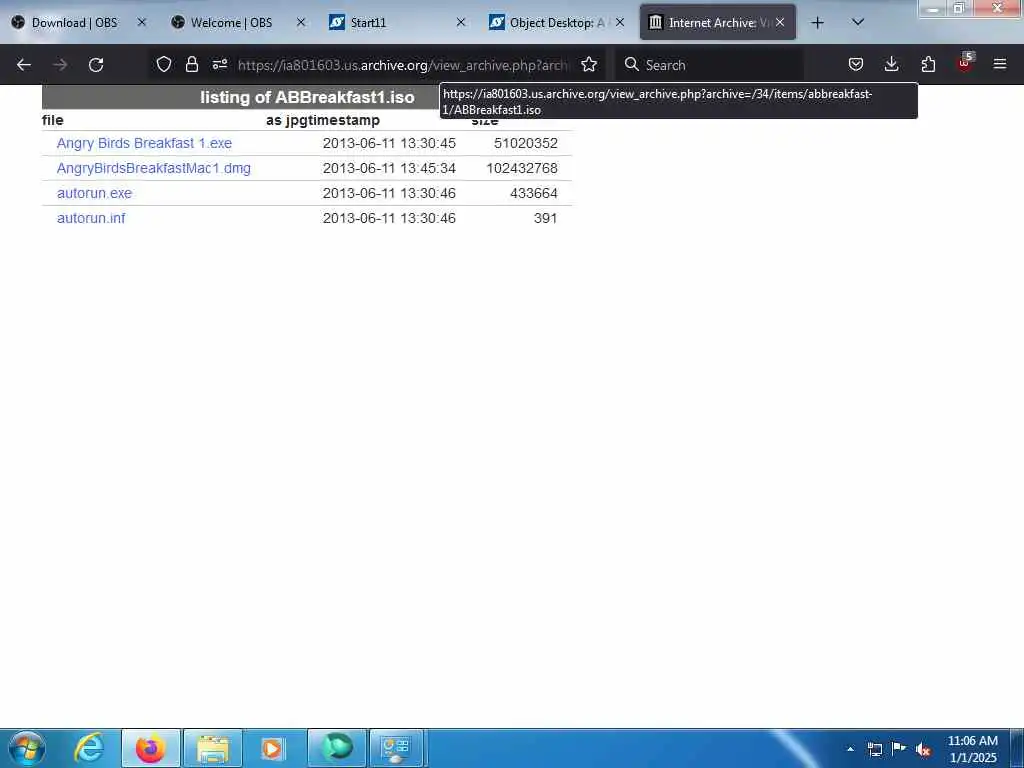Image resolution: width=1024 pixels, height=768 pixels.
Task: Reload the page with the refresh icon
Action: pos(96,65)
